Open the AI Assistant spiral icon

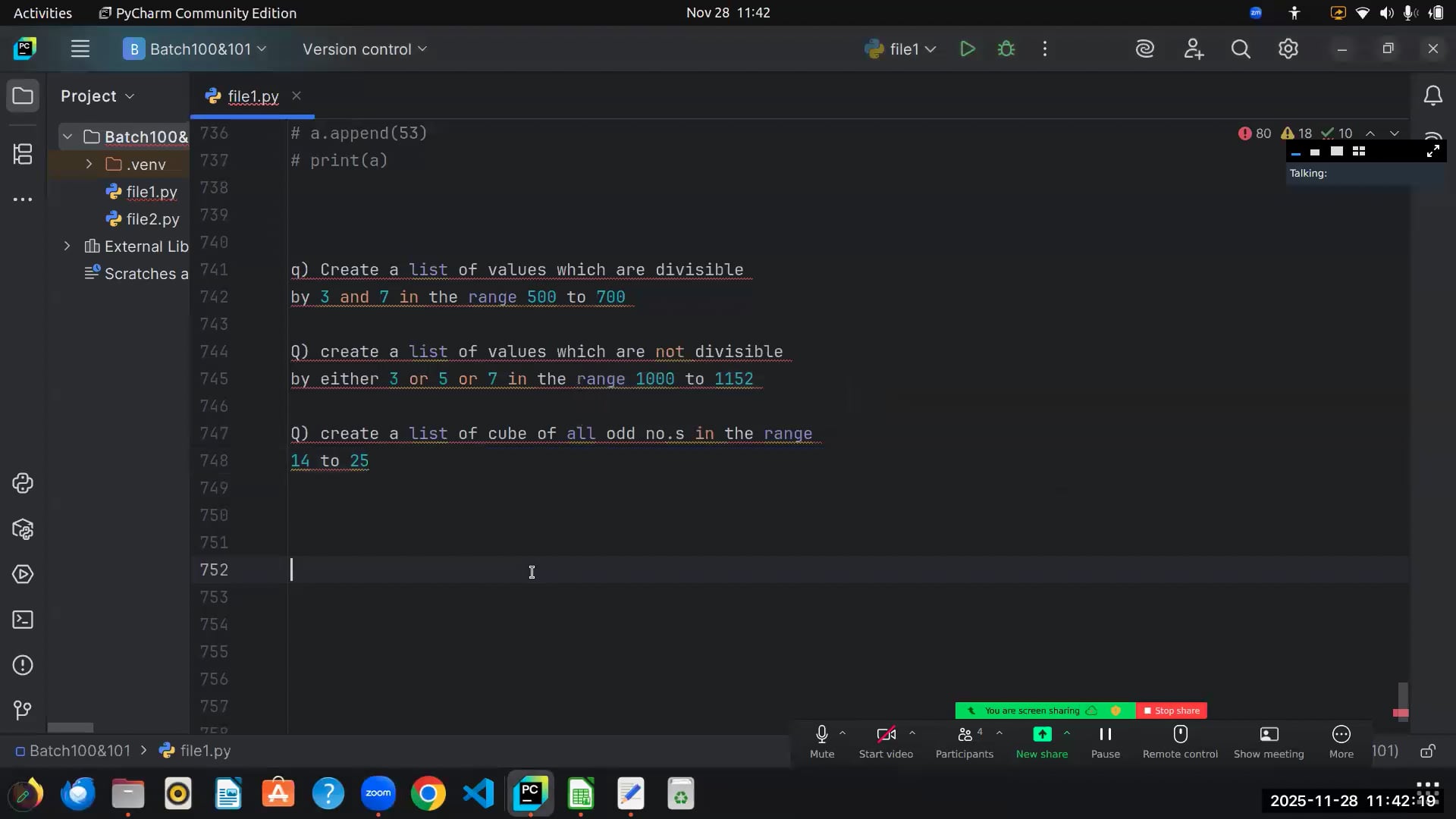[x=1145, y=49]
